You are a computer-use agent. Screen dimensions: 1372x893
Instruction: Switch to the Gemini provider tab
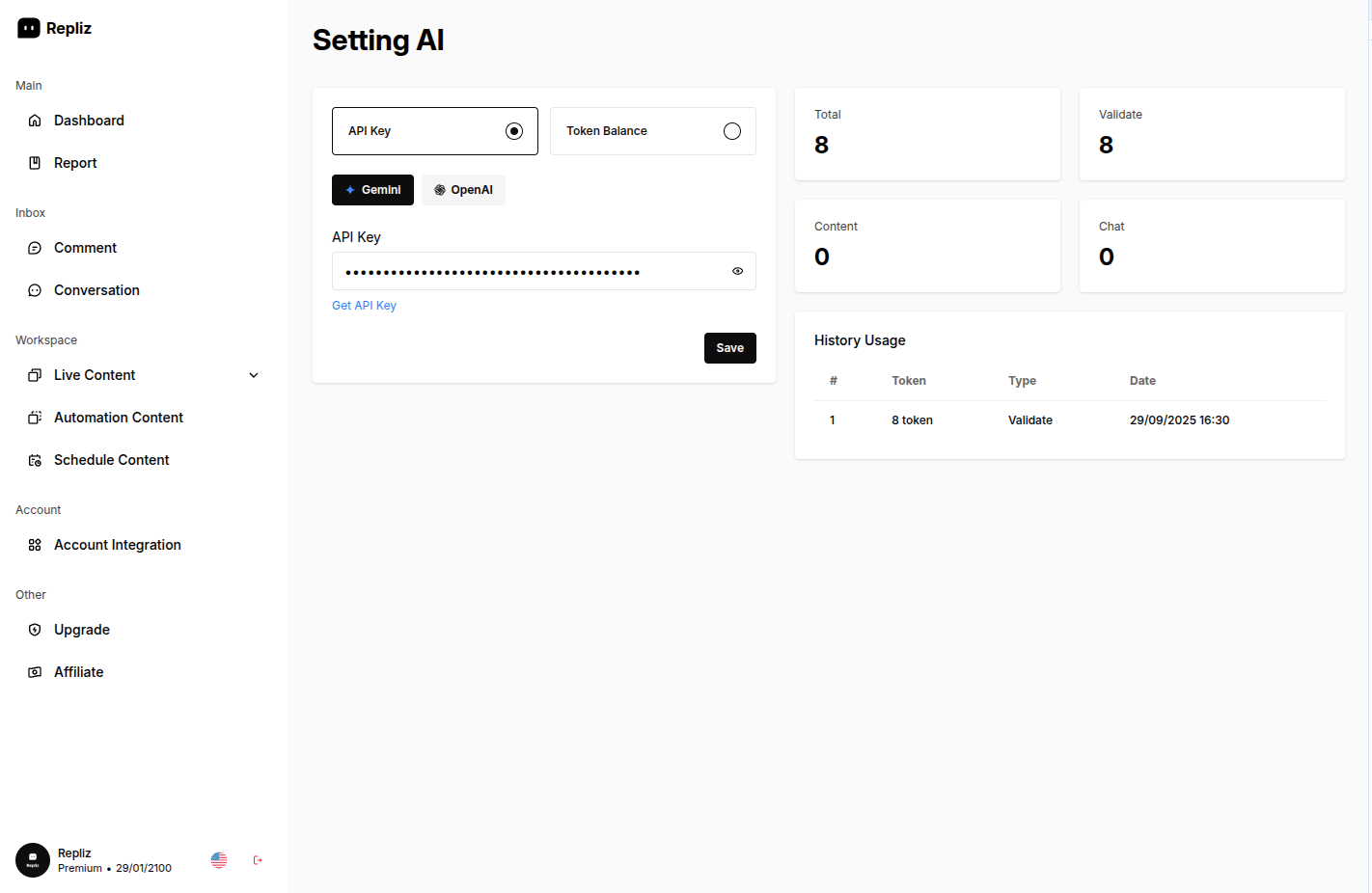(x=372, y=190)
